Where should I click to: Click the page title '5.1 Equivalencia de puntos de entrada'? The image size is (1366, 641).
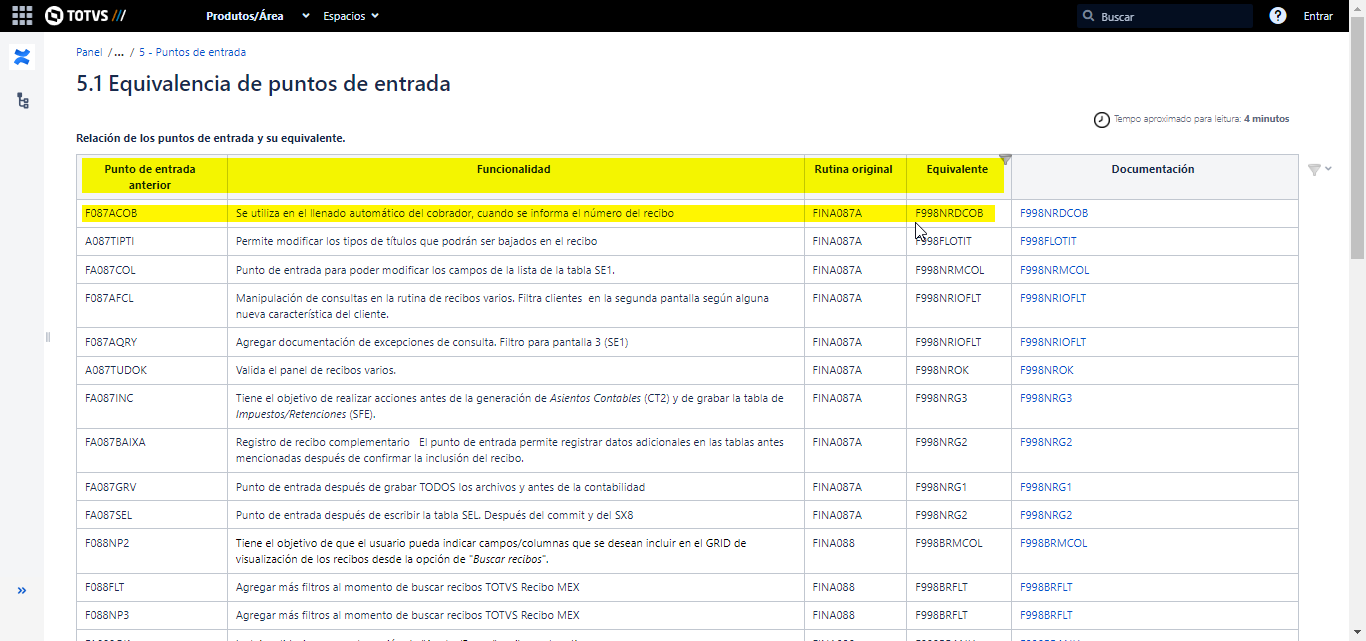263,84
